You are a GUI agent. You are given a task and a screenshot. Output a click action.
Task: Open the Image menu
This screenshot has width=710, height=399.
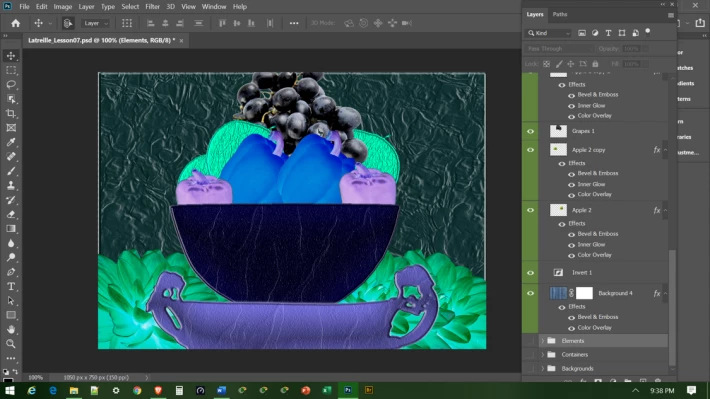[62, 7]
